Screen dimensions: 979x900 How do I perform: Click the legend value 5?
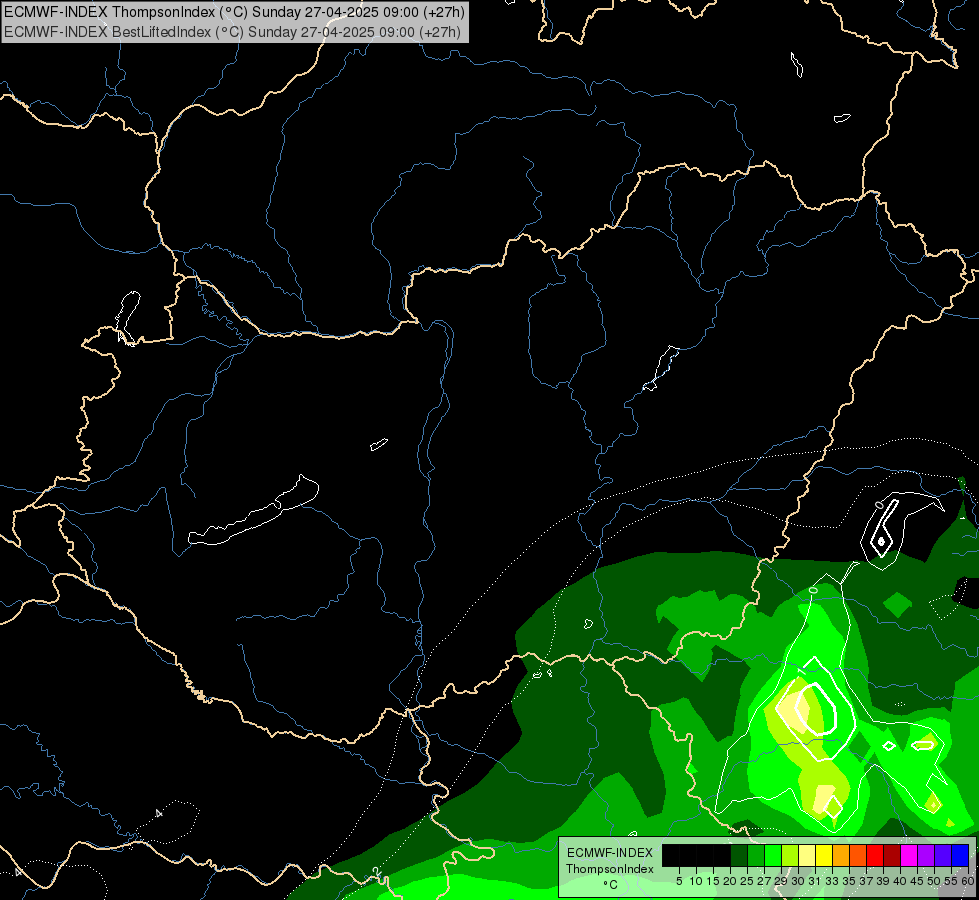679,881
